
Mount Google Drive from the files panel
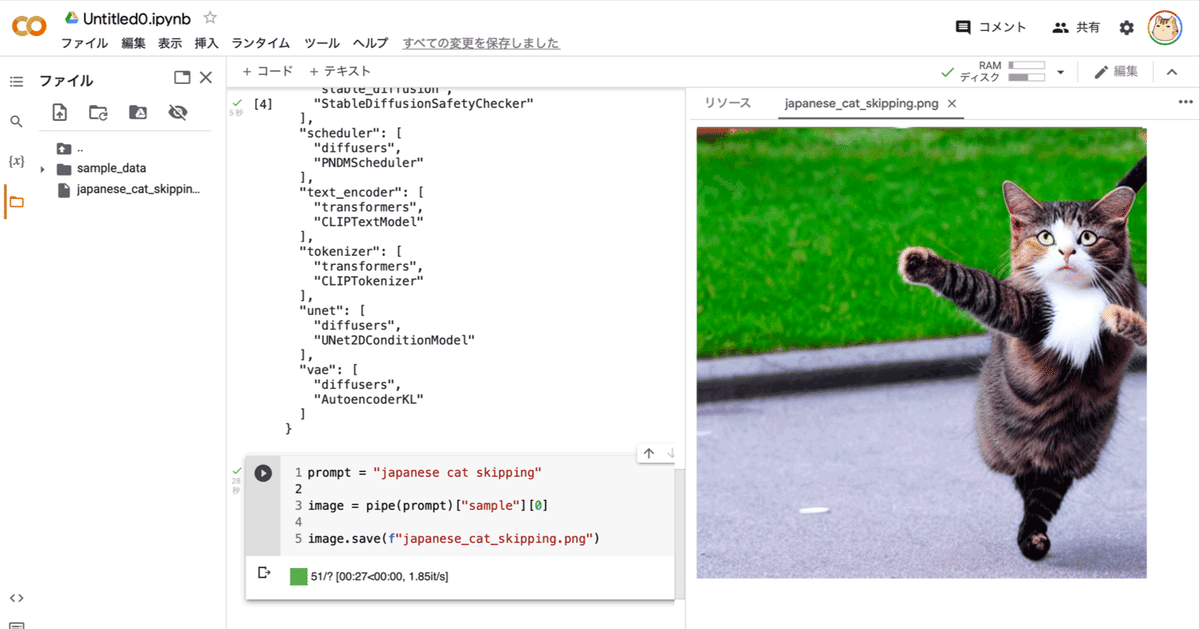click(138, 112)
